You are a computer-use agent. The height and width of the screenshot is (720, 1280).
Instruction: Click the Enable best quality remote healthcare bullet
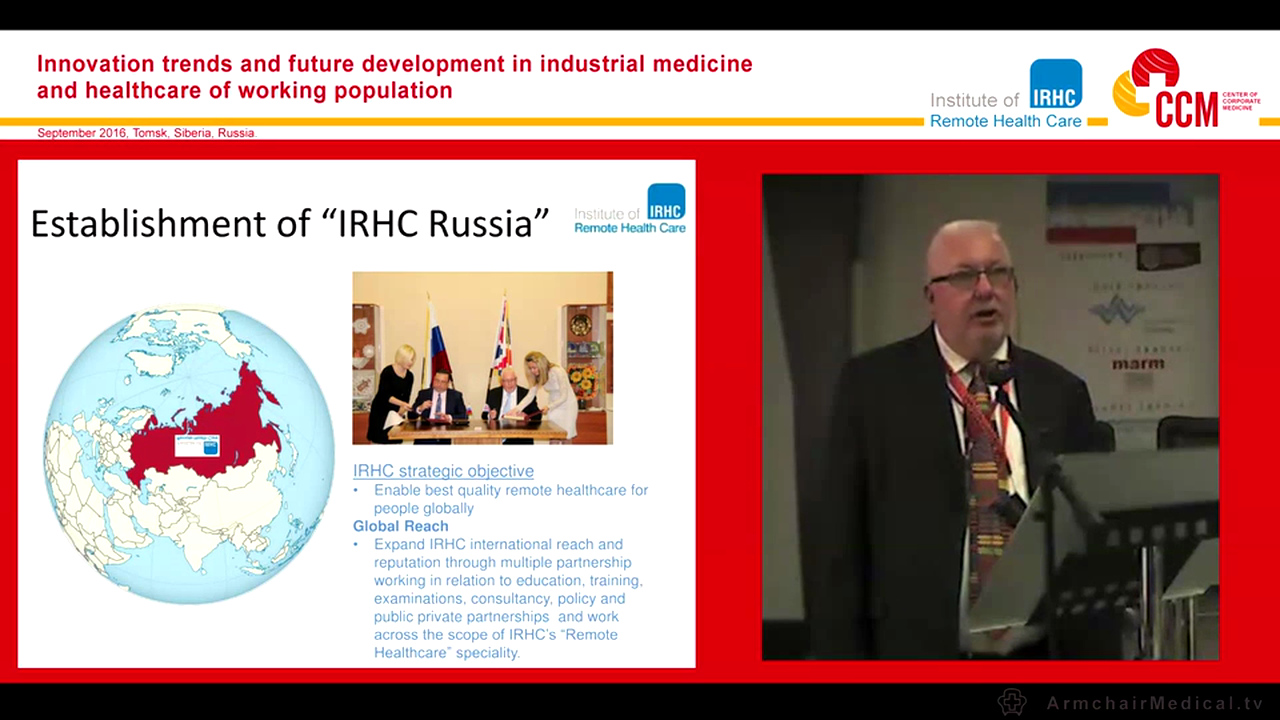coord(510,499)
